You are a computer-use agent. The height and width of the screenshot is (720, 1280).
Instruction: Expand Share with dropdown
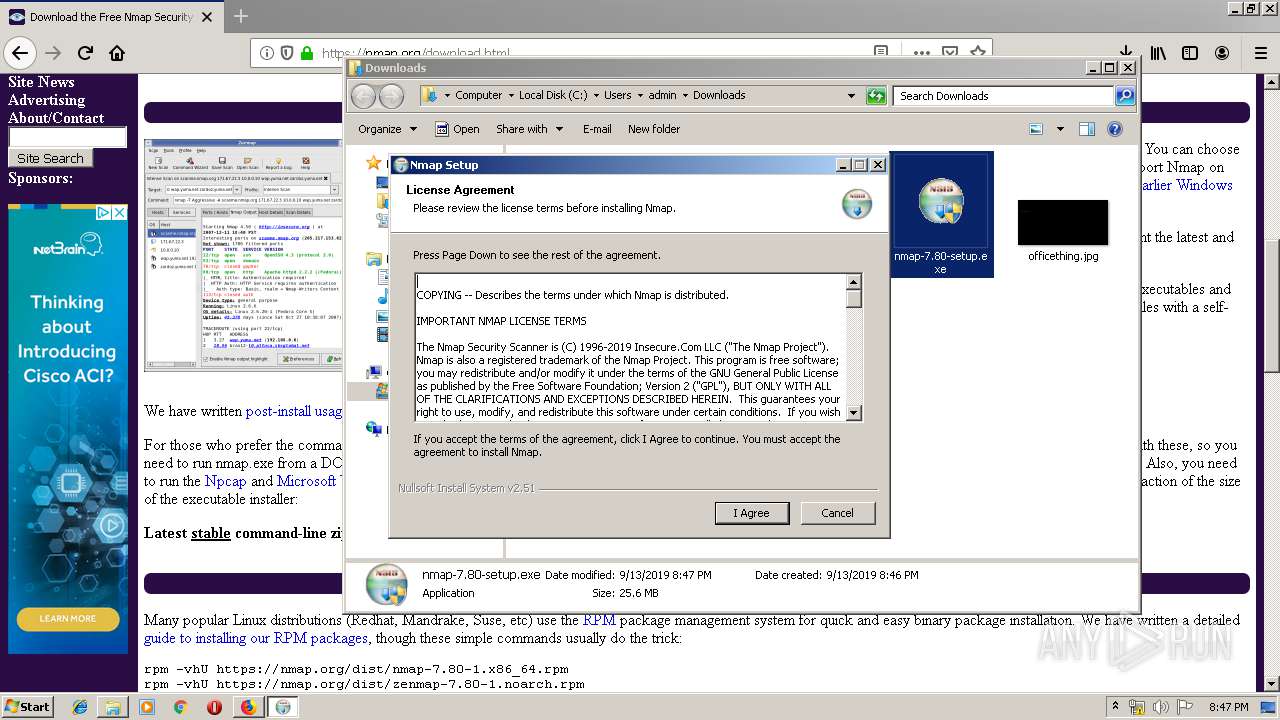(x=530, y=129)
